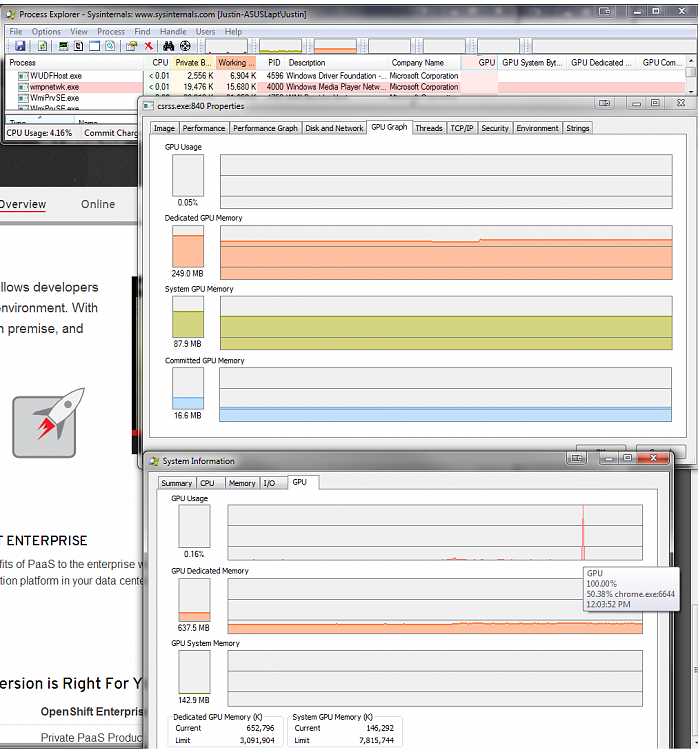Open the Help menu

click(x=233, y=32)
